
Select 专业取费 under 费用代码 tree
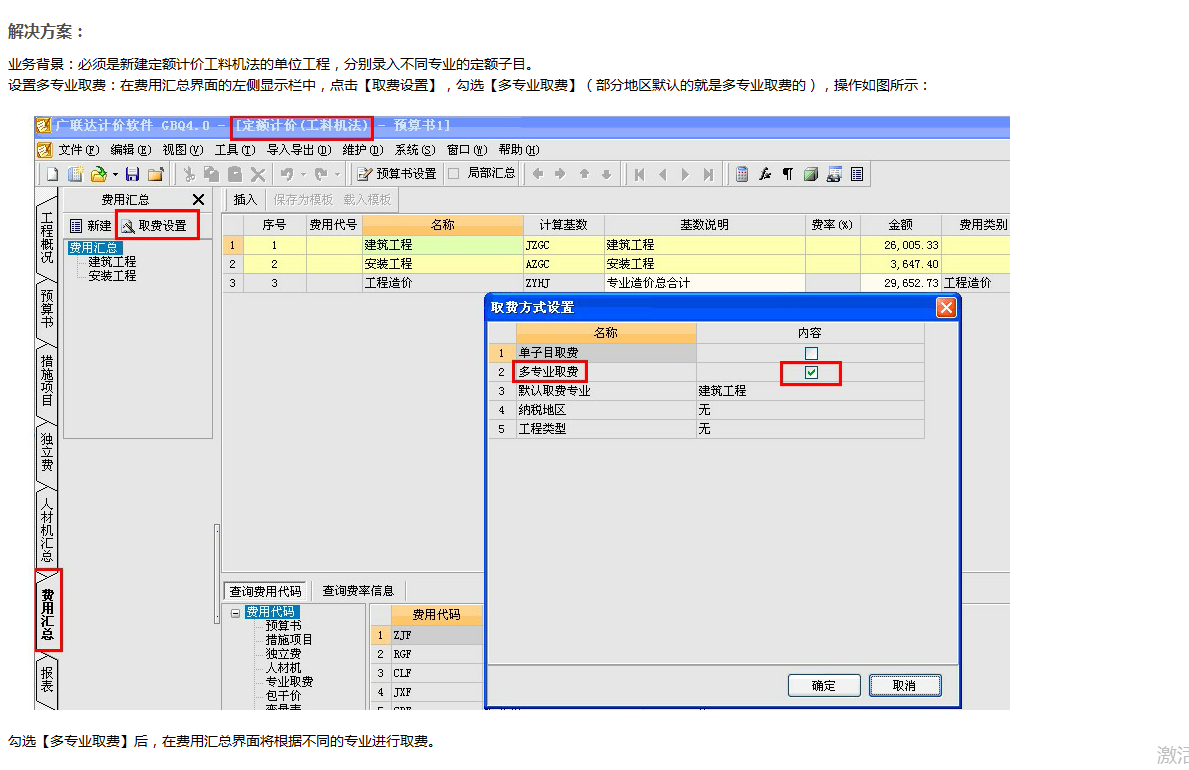[289, 681]
